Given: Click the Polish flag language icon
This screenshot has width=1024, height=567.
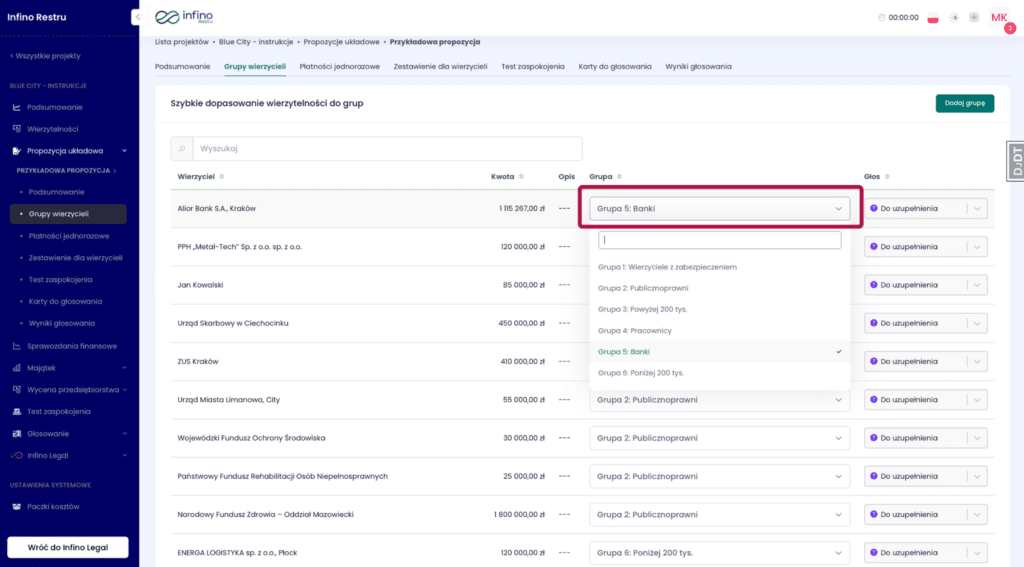Looking at the screenshot, I should pyautogui.click(x=933, y=18).
